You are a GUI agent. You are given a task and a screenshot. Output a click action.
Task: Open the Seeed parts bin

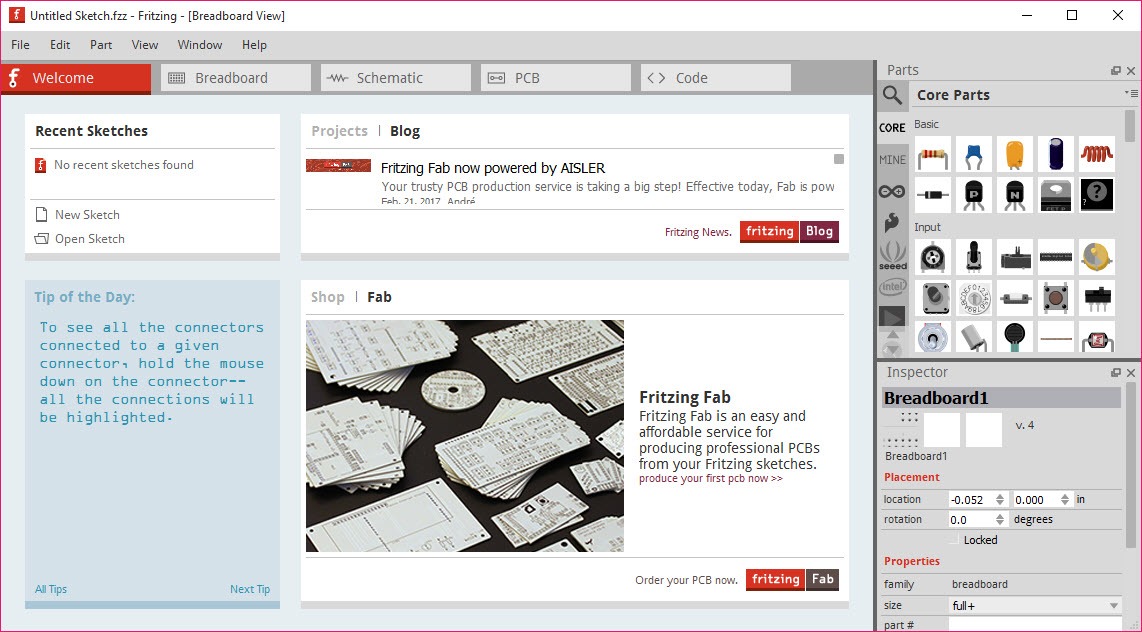892,255
